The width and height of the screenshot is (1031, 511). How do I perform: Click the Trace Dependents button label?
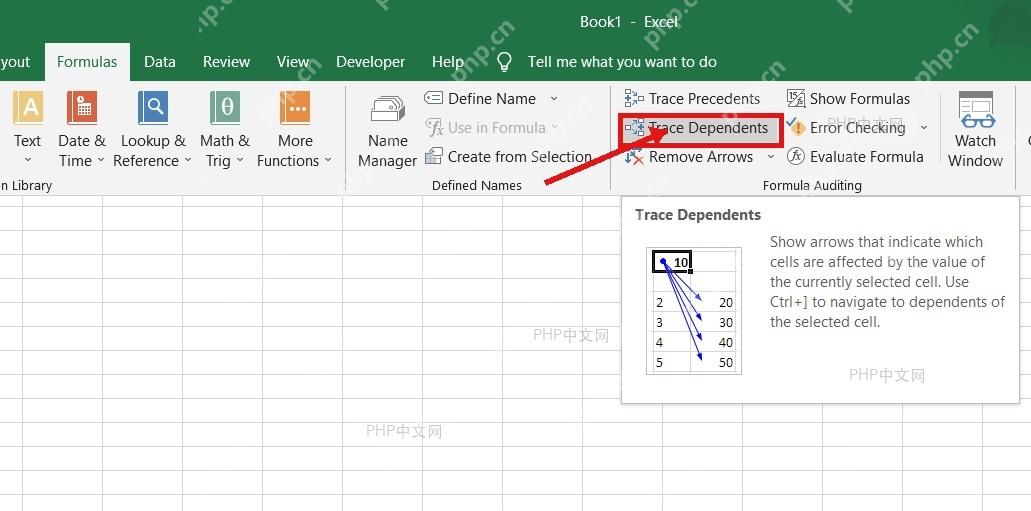(708, 128)
